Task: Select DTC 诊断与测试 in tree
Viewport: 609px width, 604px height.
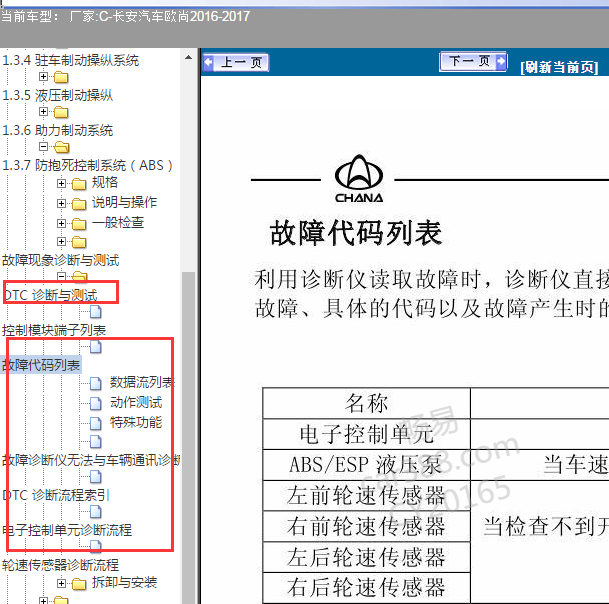Action: pyautogui.click(x=50, y=295)
